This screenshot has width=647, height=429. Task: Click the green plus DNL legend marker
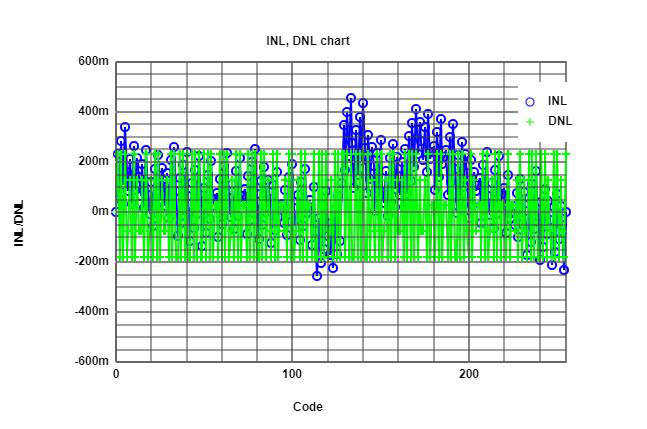pyautogui.click(x=530, y=121)
